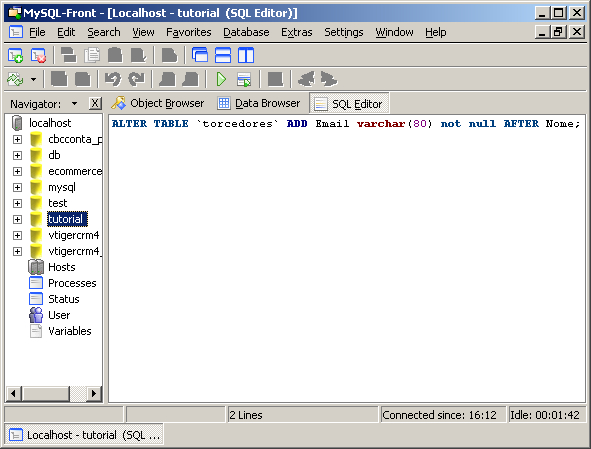The height and width of the screenshot is (449, 591).
Task: Switch to the Object Browser tab
Action: coord(158,103)
